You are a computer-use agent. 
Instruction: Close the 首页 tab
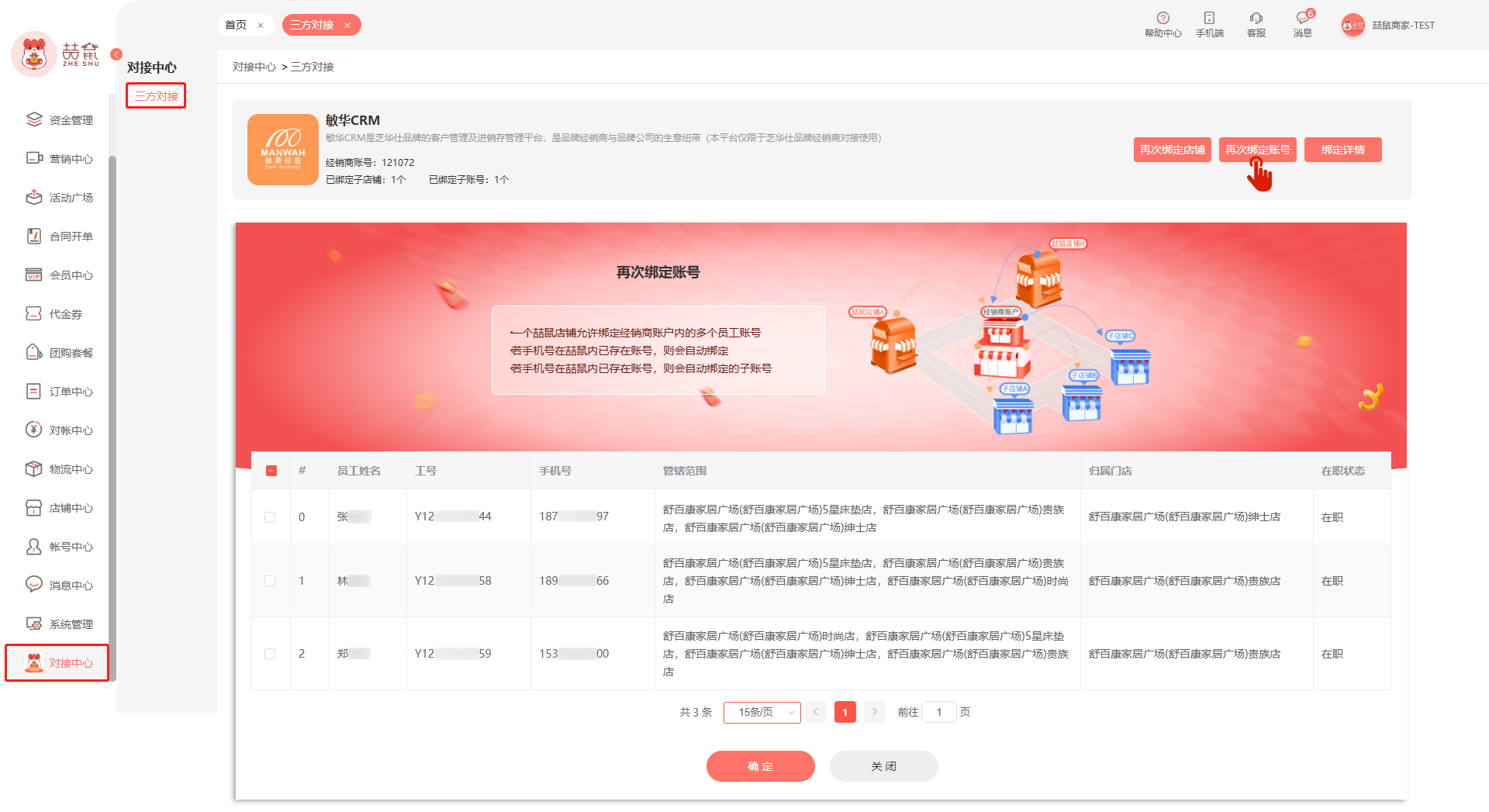pyautogui.click(x=261, y=26)
